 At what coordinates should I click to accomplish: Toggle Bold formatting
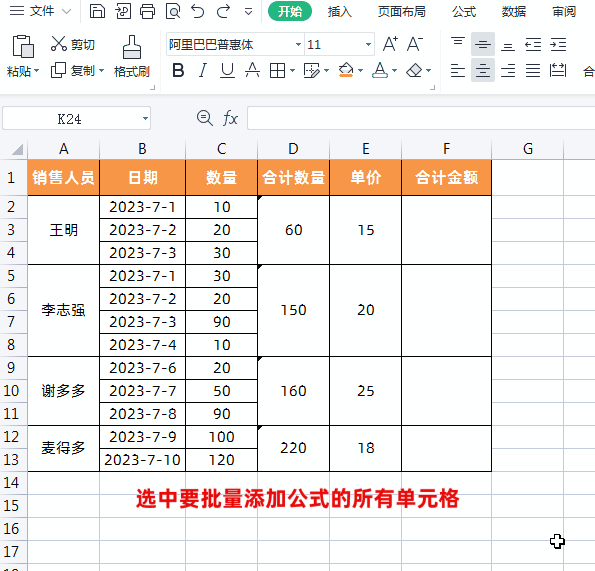pyautogui.click(x=178, y=71)
